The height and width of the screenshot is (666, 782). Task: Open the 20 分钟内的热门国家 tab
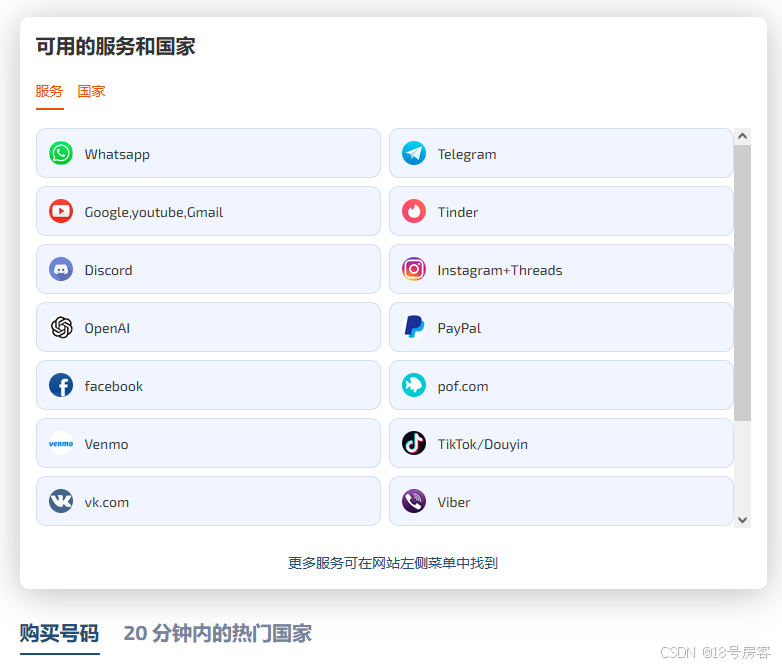217,634
